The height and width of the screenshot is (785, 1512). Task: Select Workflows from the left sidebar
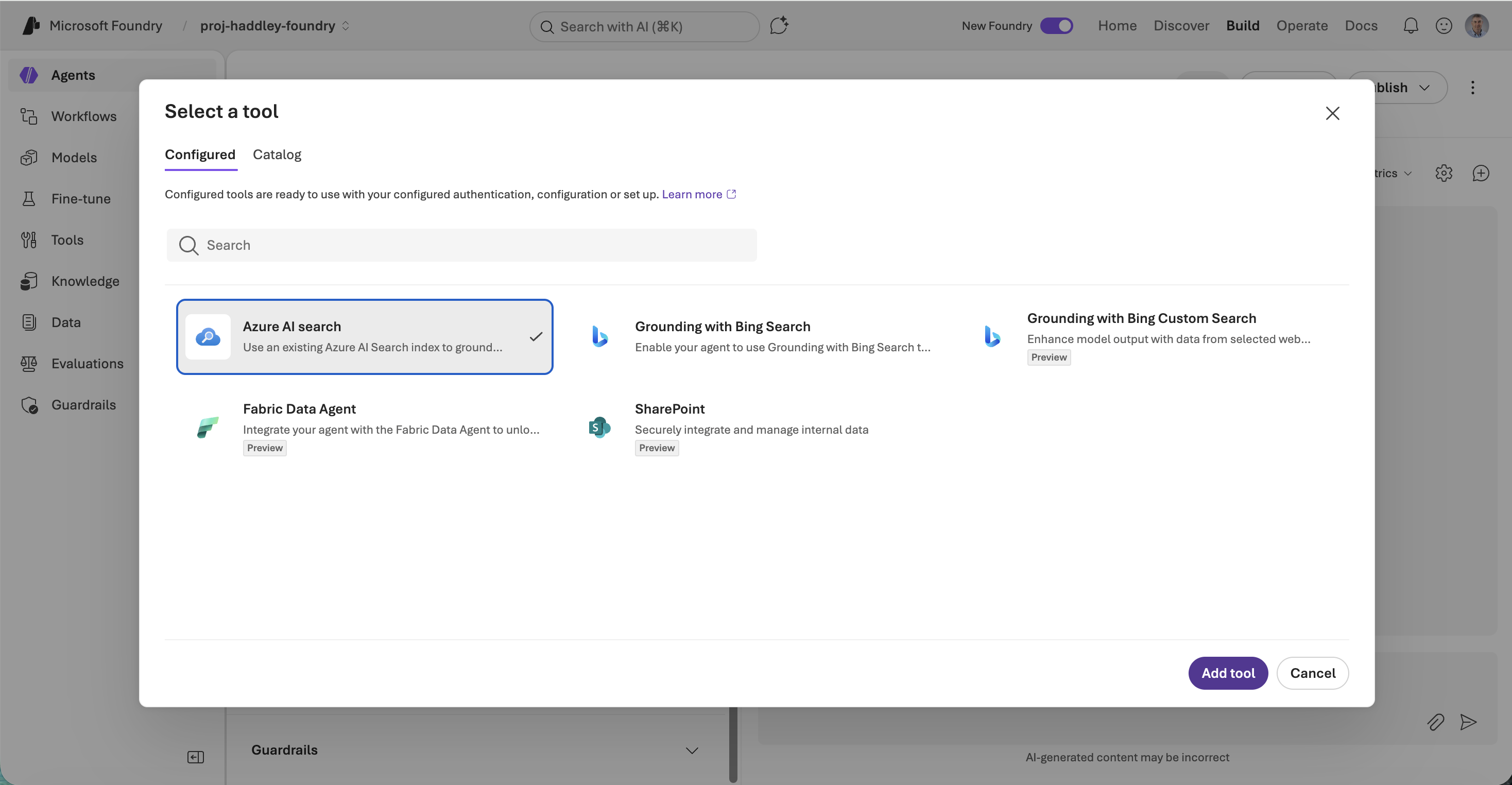click(83, 116)
